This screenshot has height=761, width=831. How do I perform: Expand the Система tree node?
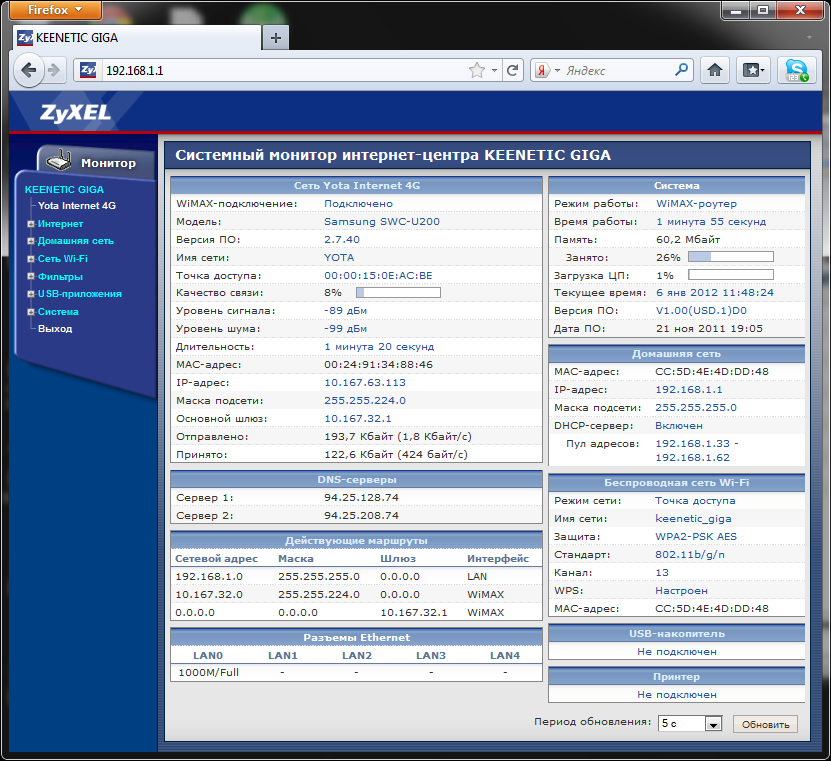pos(31,312)
